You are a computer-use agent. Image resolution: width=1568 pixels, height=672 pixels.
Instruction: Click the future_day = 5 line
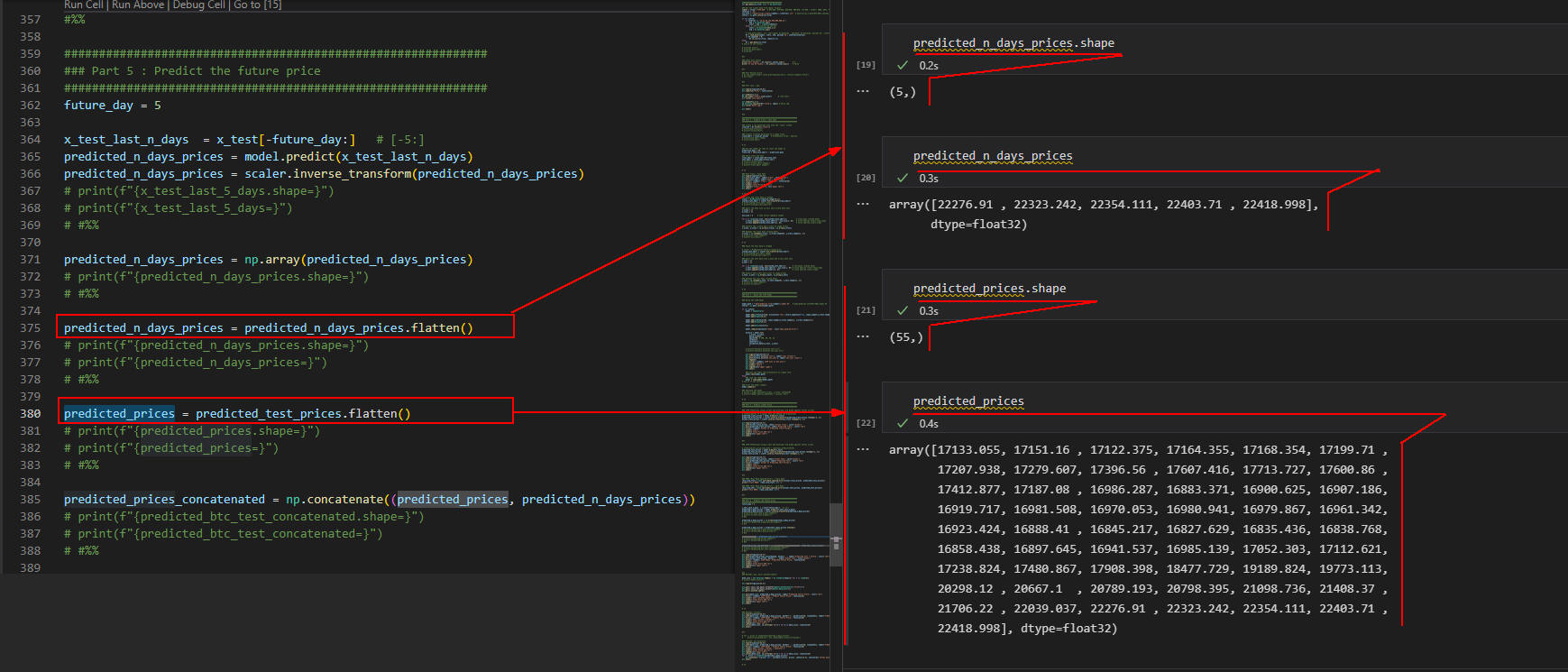tap(113, 106)
